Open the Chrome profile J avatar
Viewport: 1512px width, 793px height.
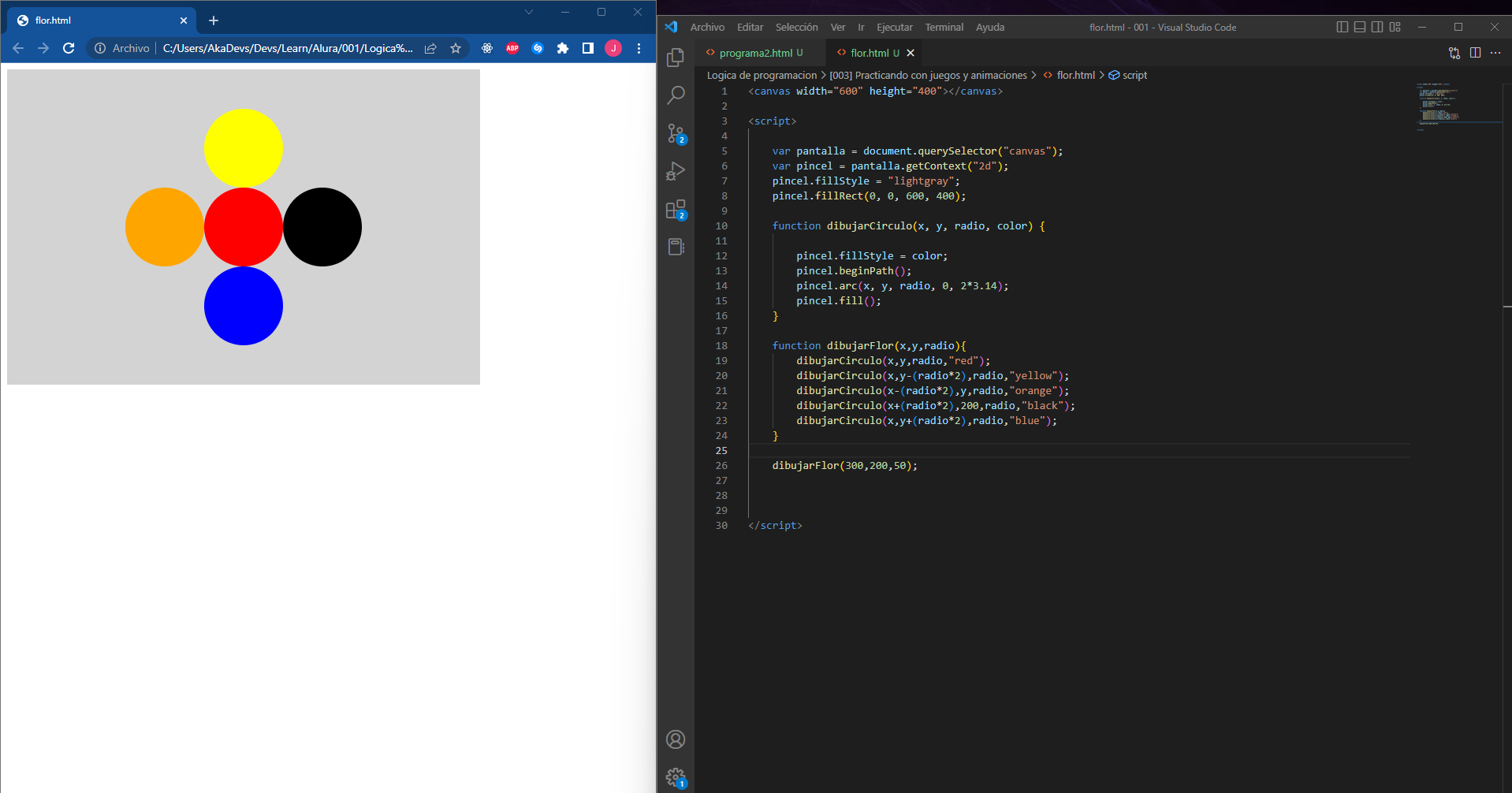point(613,48)
